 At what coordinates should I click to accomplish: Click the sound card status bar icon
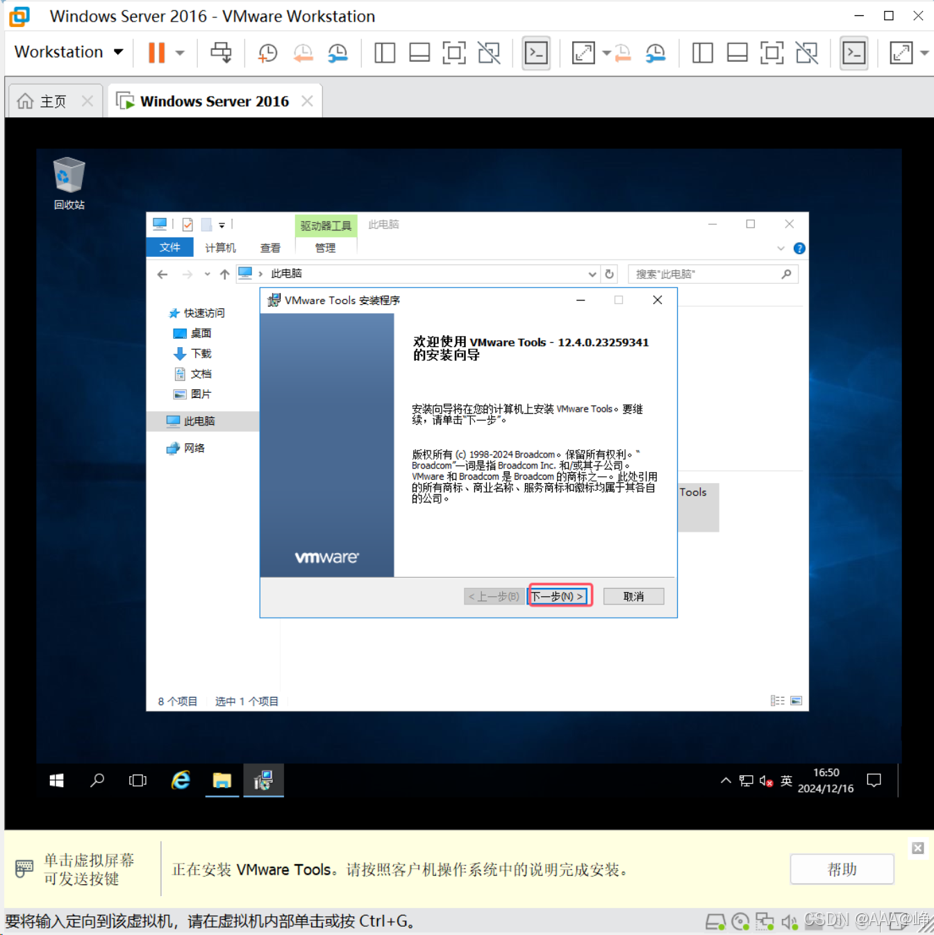point(789,922)
